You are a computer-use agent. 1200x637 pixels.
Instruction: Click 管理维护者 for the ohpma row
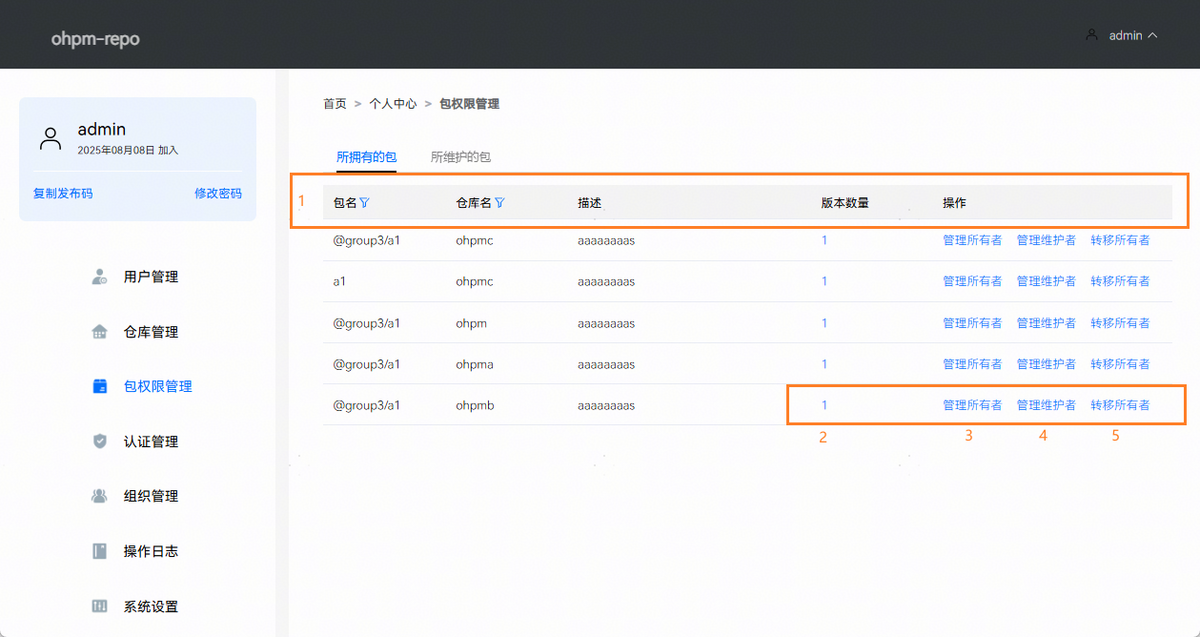point(1046,364)
